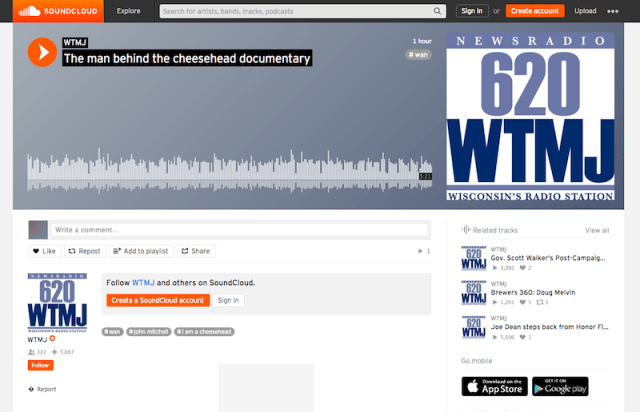
Task: Open Brewers 360: Doug Melvin track
Action: (533, 292)
